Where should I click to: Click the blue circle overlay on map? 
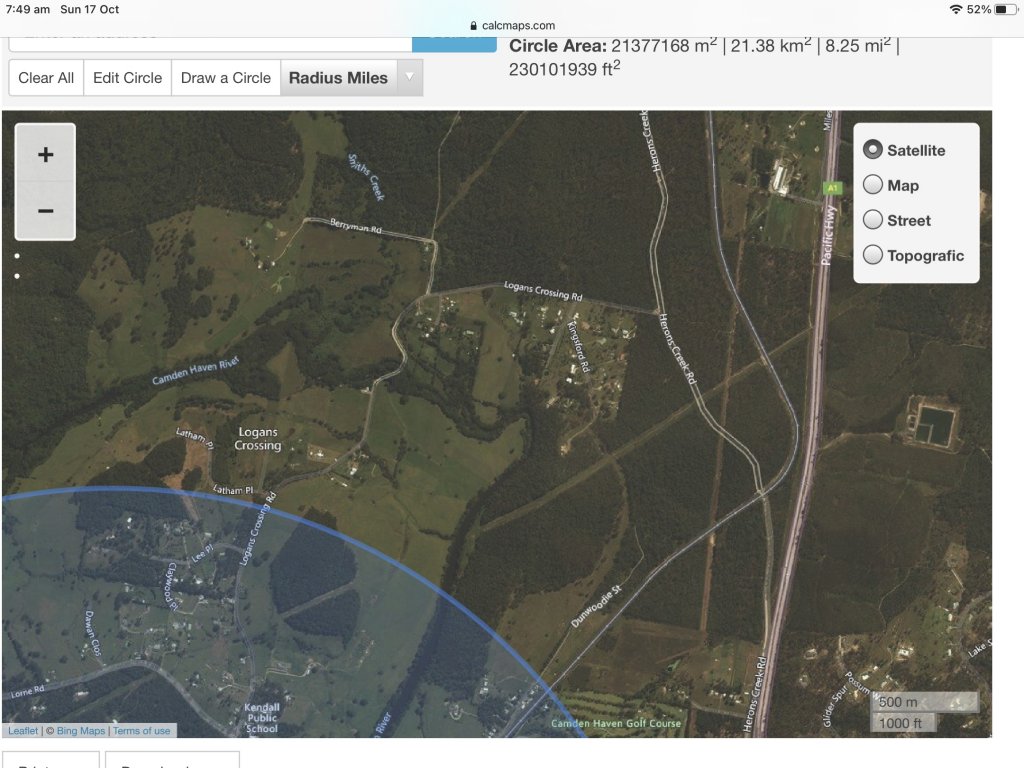point(200,620)
